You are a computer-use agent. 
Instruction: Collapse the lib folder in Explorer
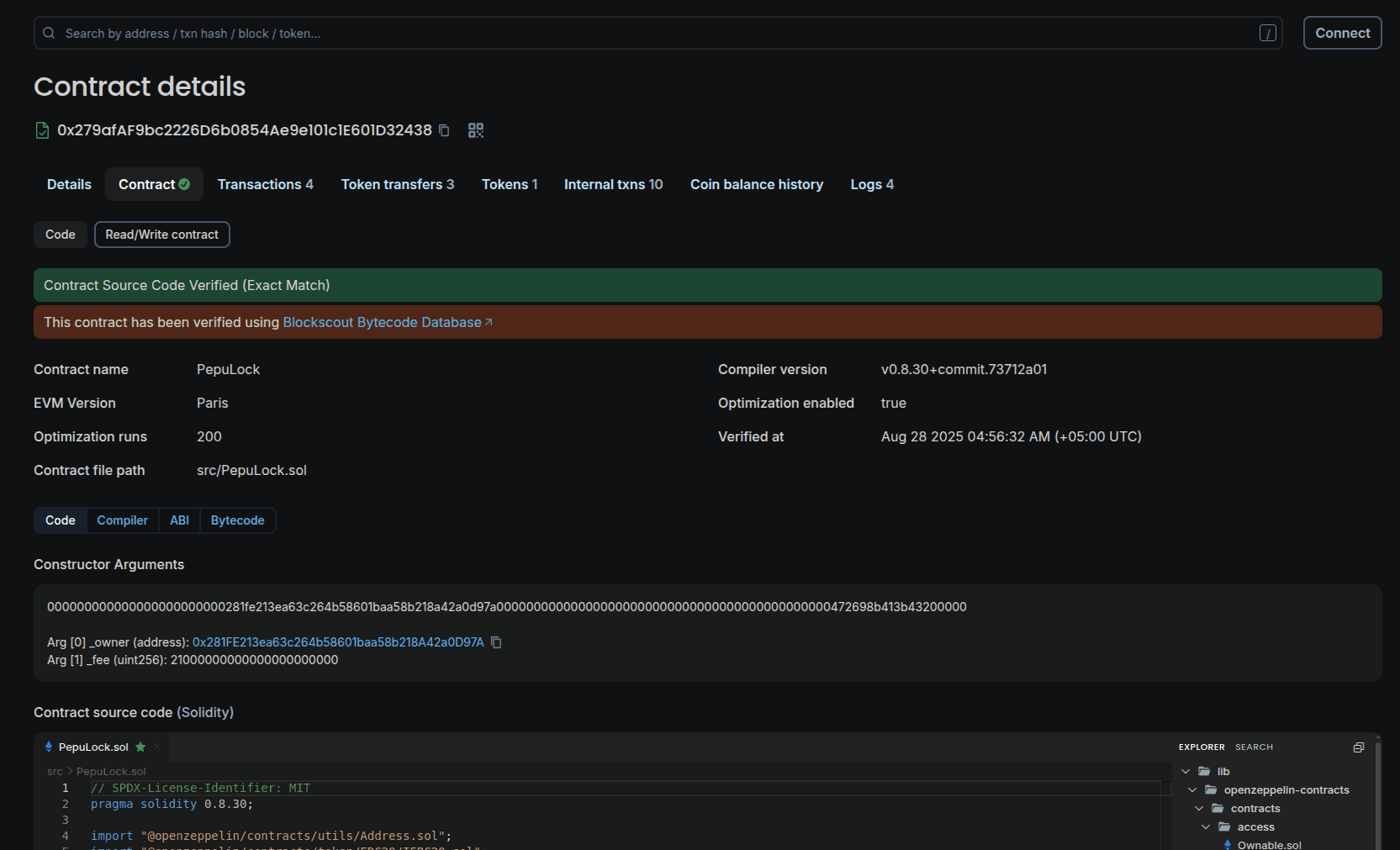[x=1186, y=771]
